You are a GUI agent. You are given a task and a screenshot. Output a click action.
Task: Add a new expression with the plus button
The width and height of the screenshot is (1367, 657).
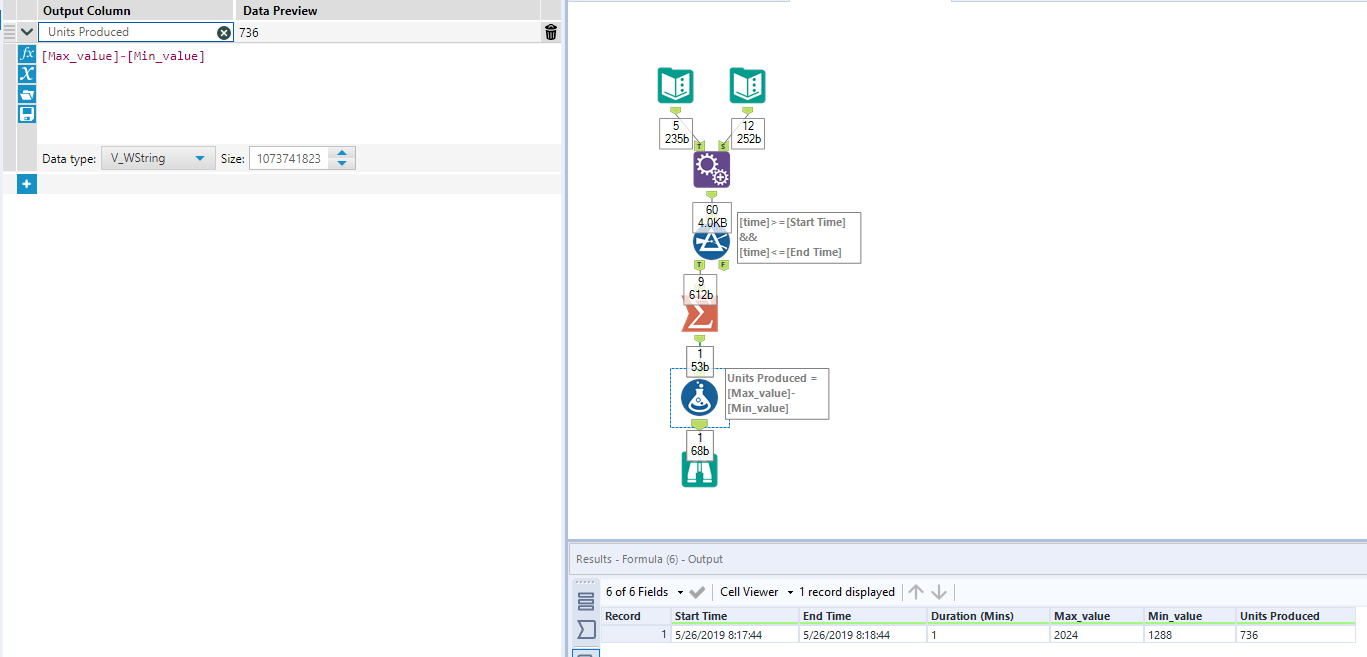coord(26,183)
